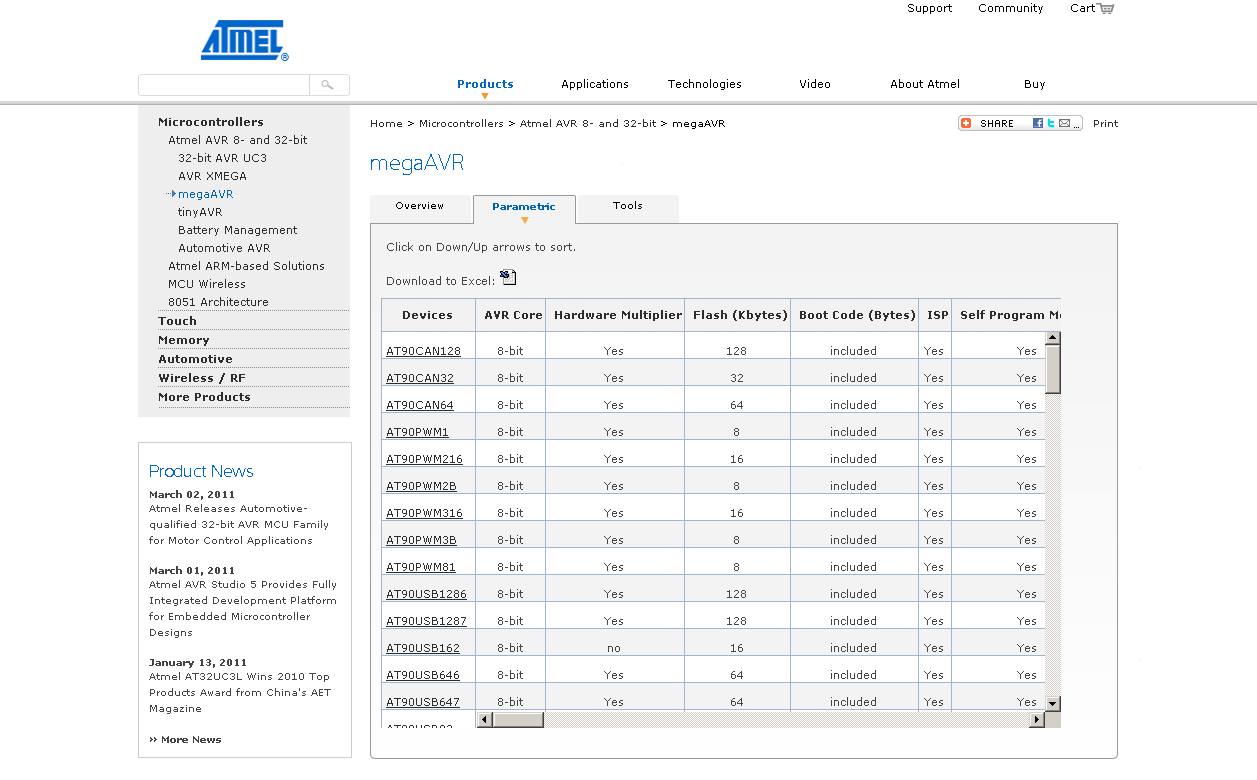The width and height of the screenshot is (1257, 780).
Task: Open the Tools tab
Action: 627,206
